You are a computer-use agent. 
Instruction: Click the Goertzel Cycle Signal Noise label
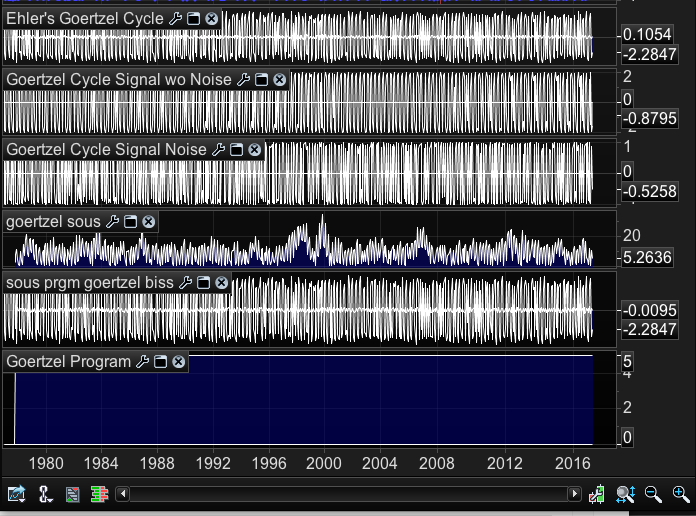[x=107, y=150]
